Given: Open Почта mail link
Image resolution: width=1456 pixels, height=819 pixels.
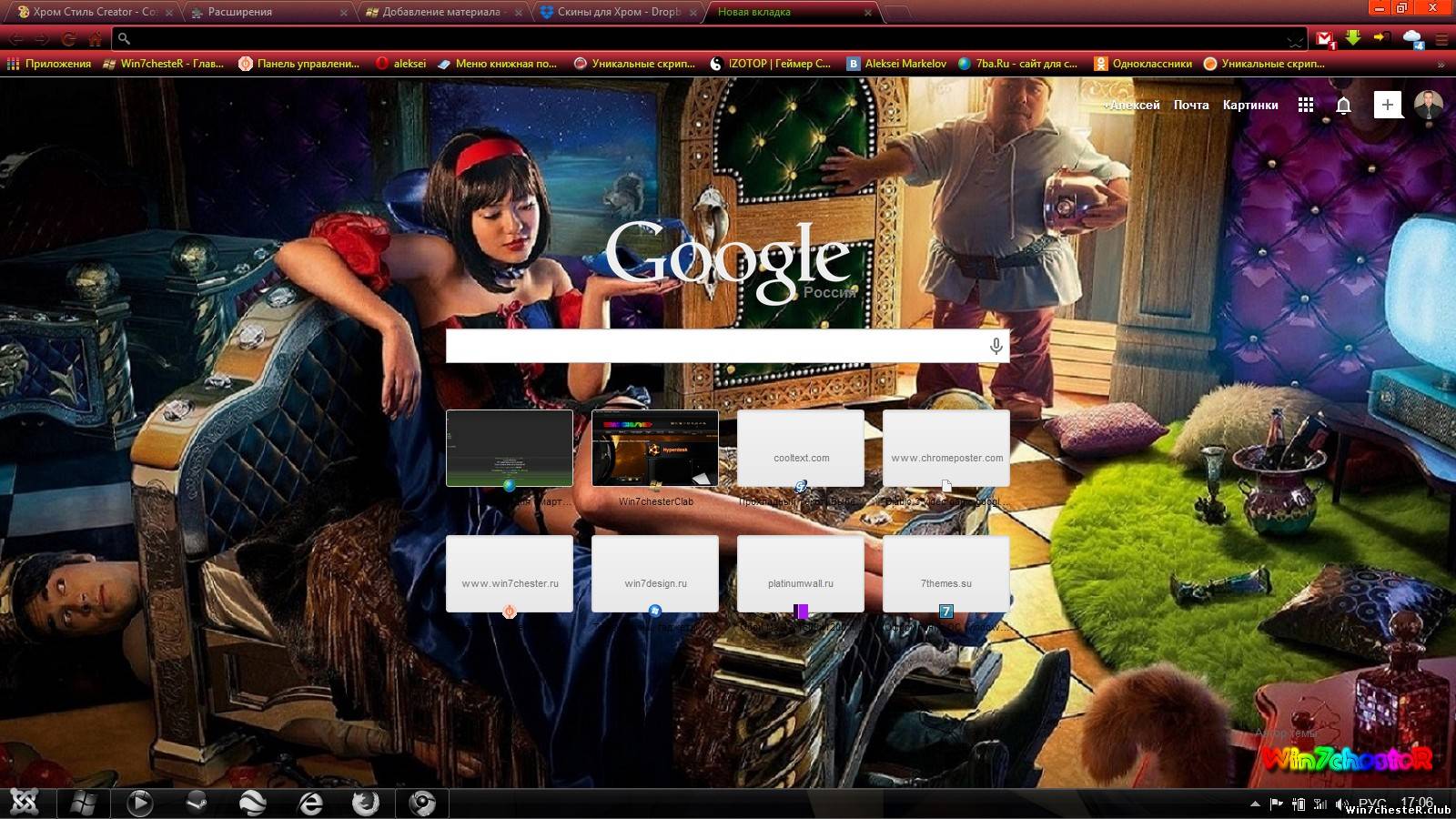Looking at the screenshot, I should 1191,105.
